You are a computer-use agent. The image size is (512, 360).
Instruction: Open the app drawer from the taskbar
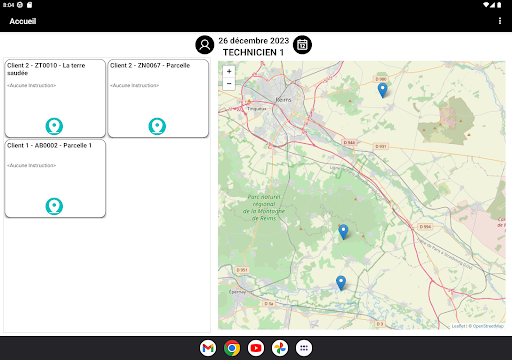point(304,348)
